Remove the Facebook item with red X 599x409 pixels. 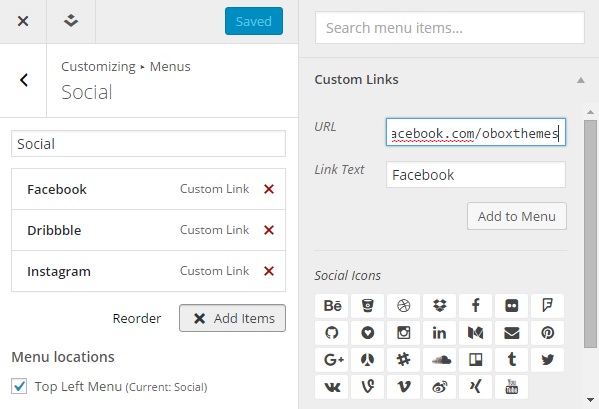(269, 189)
